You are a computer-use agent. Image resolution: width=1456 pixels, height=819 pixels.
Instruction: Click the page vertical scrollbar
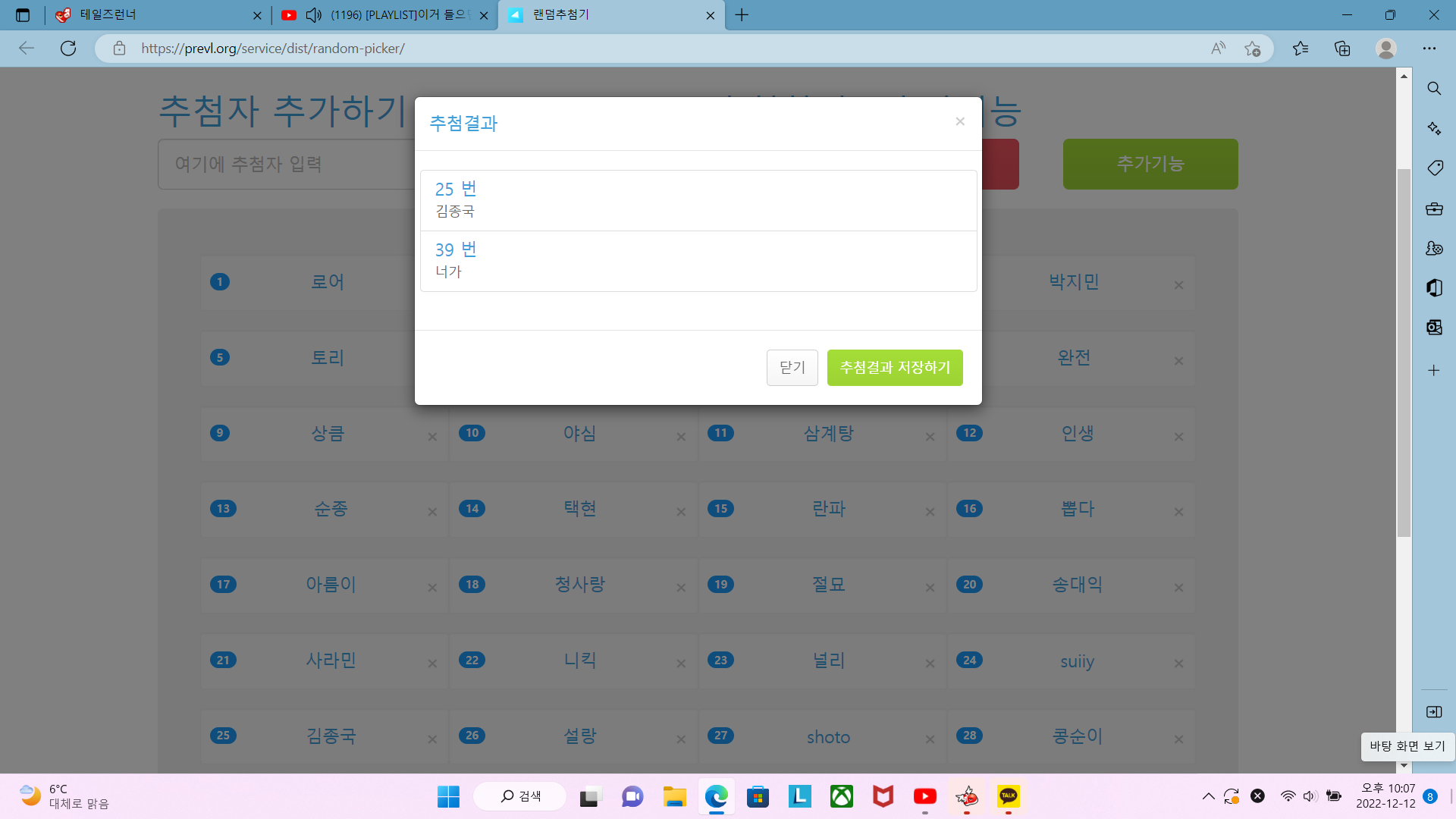[x=1404, y=353]
